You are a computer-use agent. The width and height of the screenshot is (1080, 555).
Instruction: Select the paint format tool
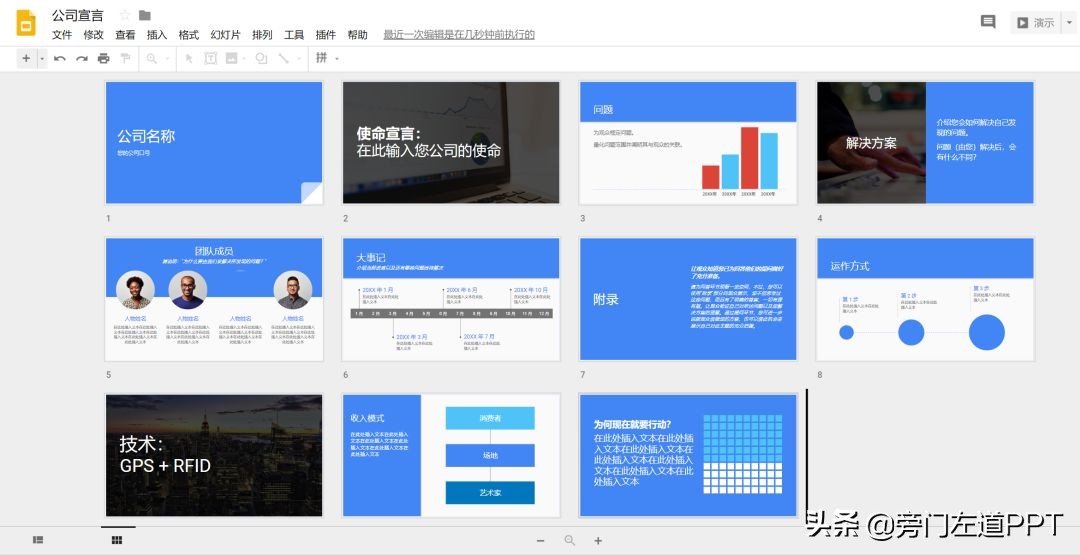click(125, 59)
